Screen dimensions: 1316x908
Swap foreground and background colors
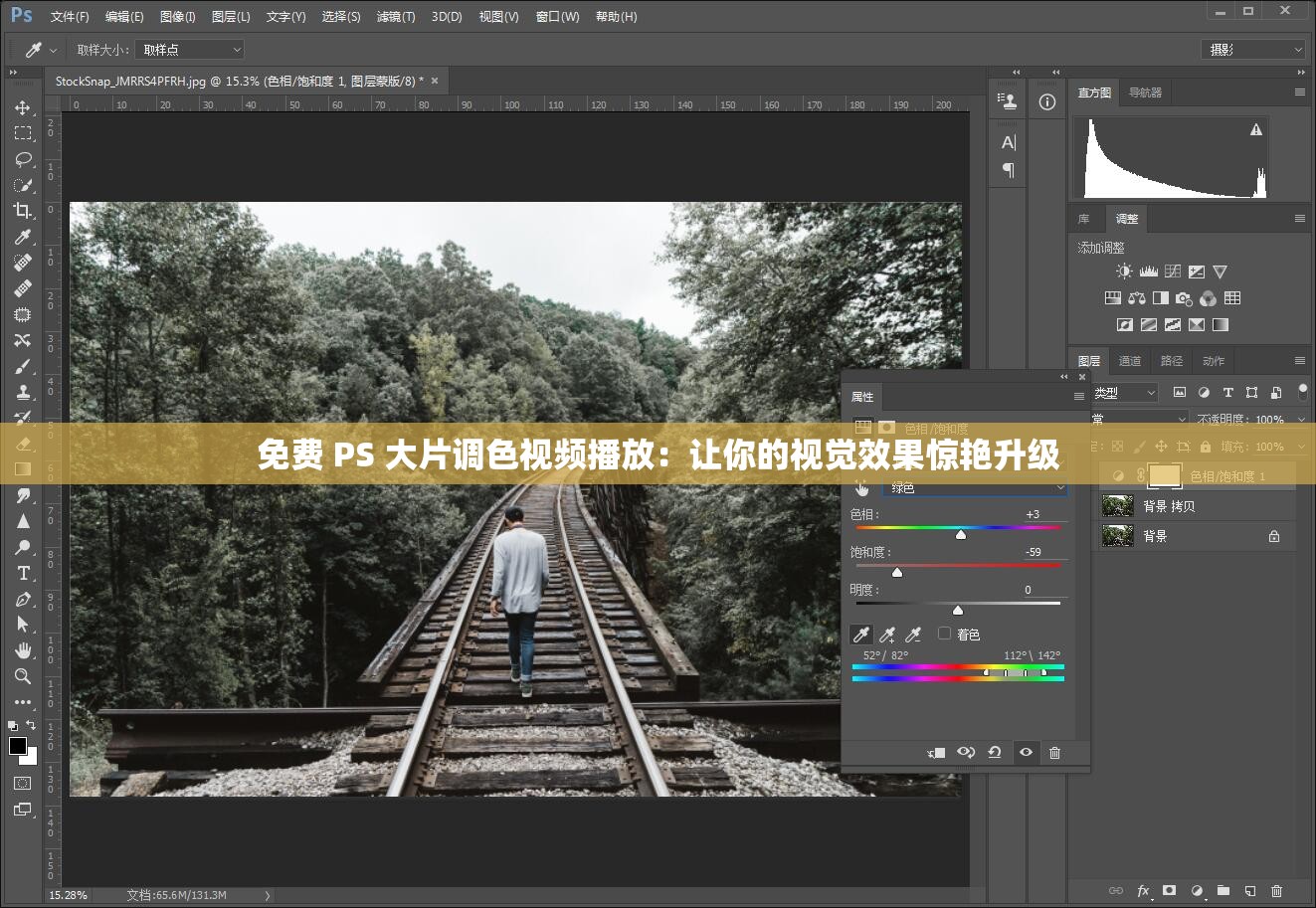[x=31, y=724]
